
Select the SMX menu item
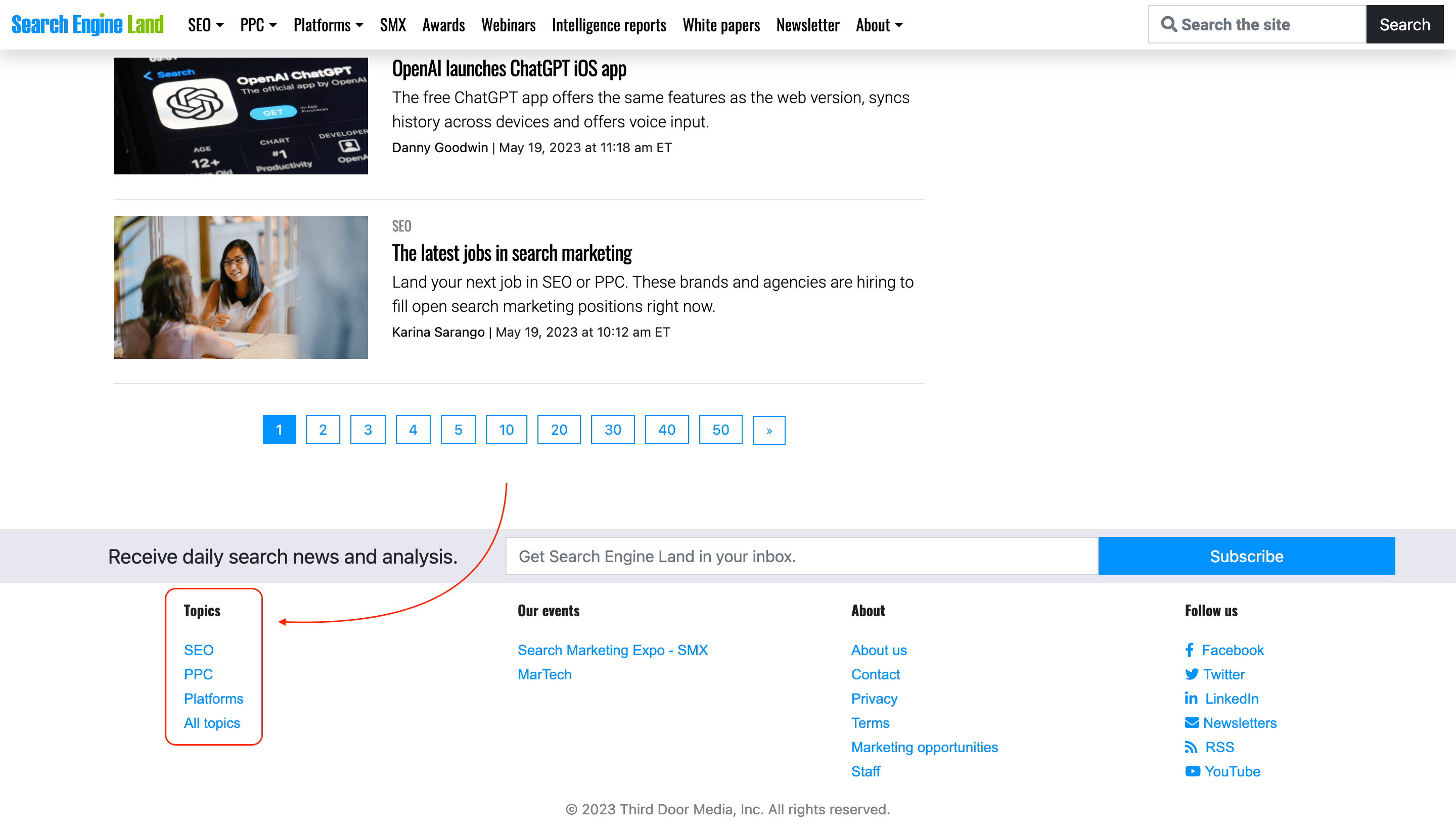(392, 25)
